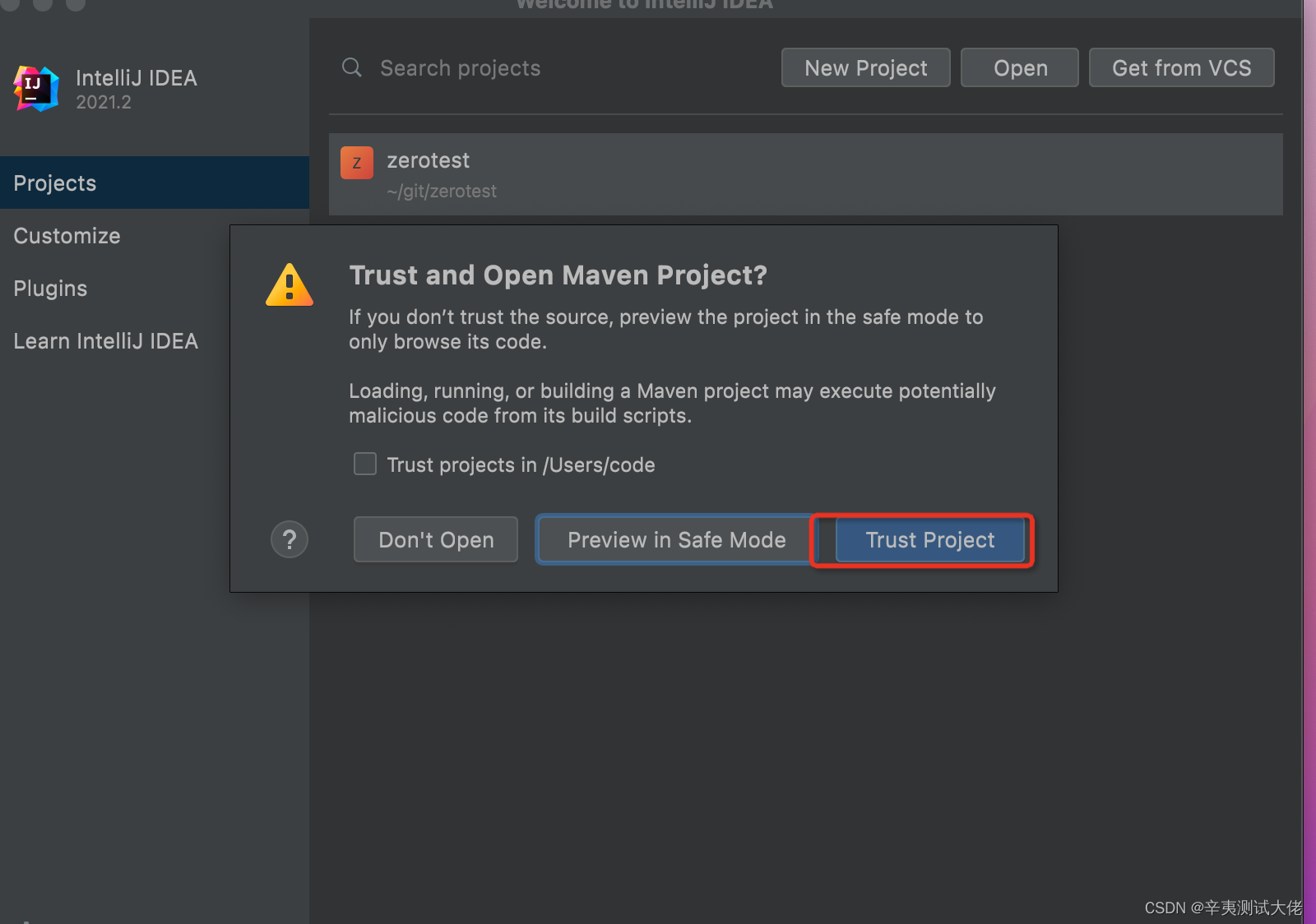This screenshot has width=1316, height=924.
Task: Click Get from VCS button
Action: pyautogui.click(x=1182, y=67)
